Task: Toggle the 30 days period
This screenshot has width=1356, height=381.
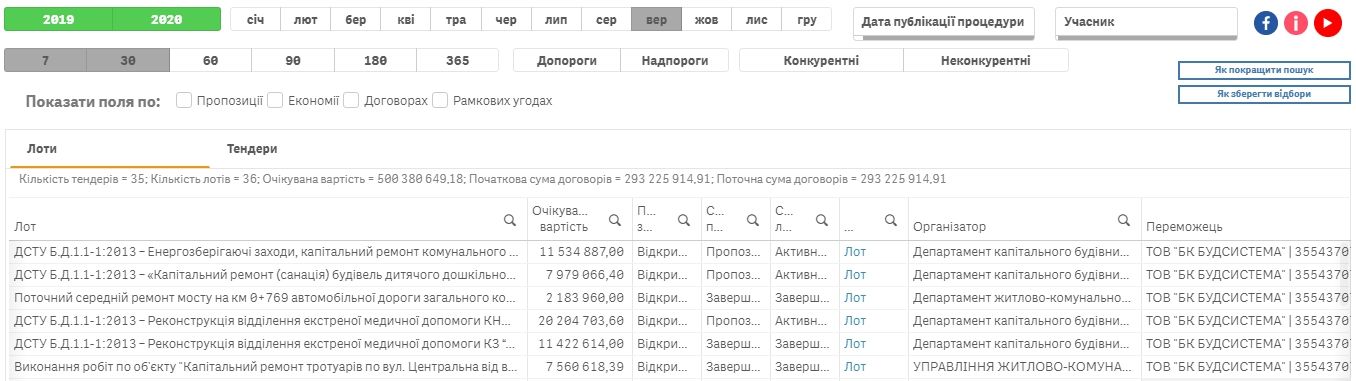Action: click(128, 60)
